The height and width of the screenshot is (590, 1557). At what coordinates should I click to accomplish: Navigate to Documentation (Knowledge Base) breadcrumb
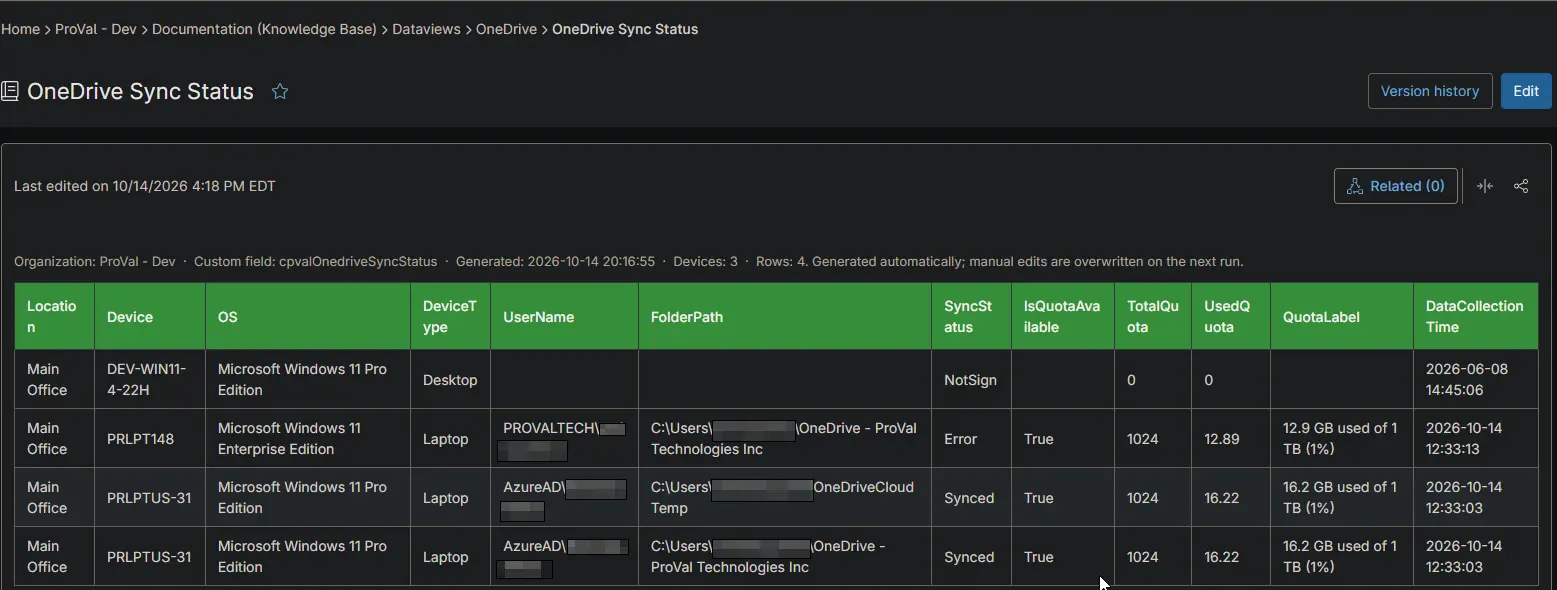tap(264, 29)
